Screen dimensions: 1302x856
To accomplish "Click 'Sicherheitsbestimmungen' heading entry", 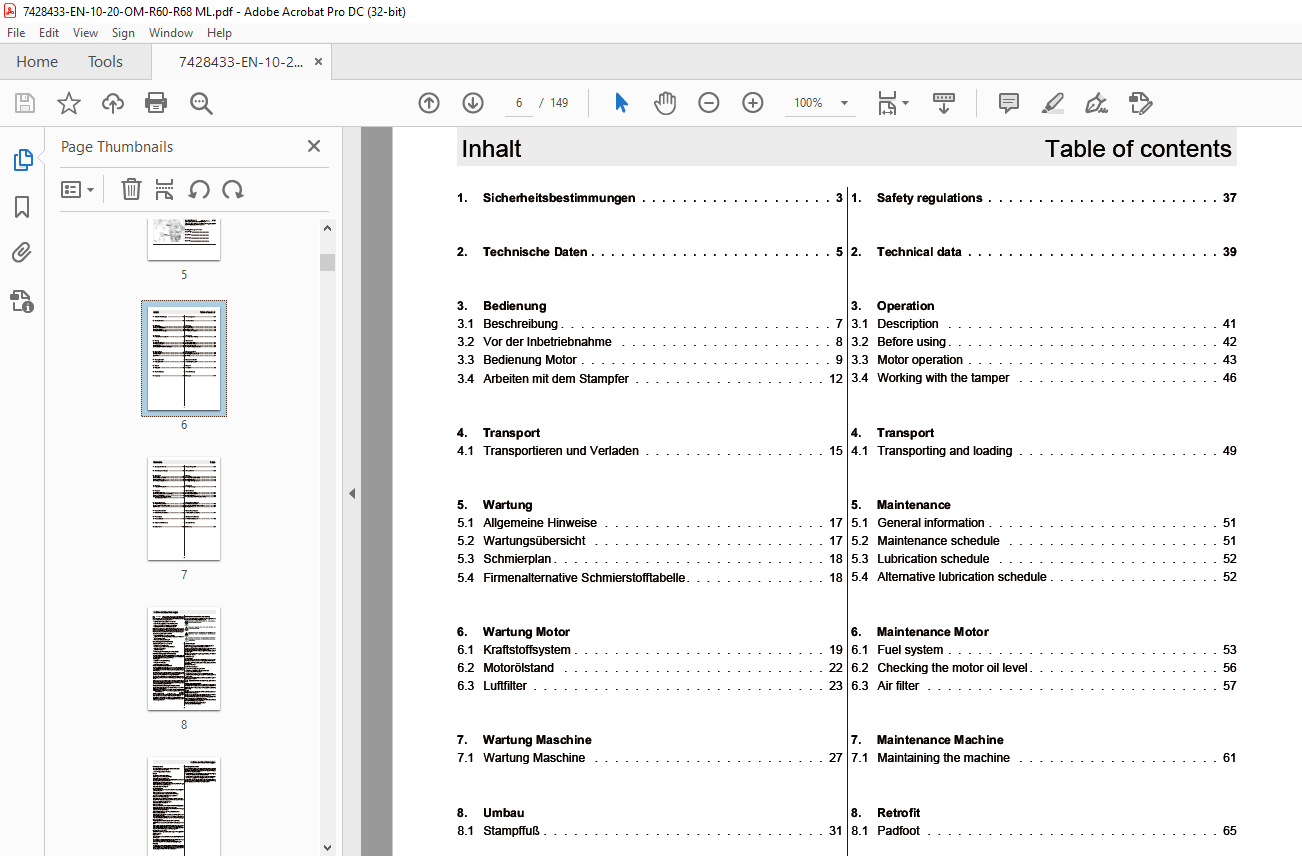I will [x=650, y=198].
